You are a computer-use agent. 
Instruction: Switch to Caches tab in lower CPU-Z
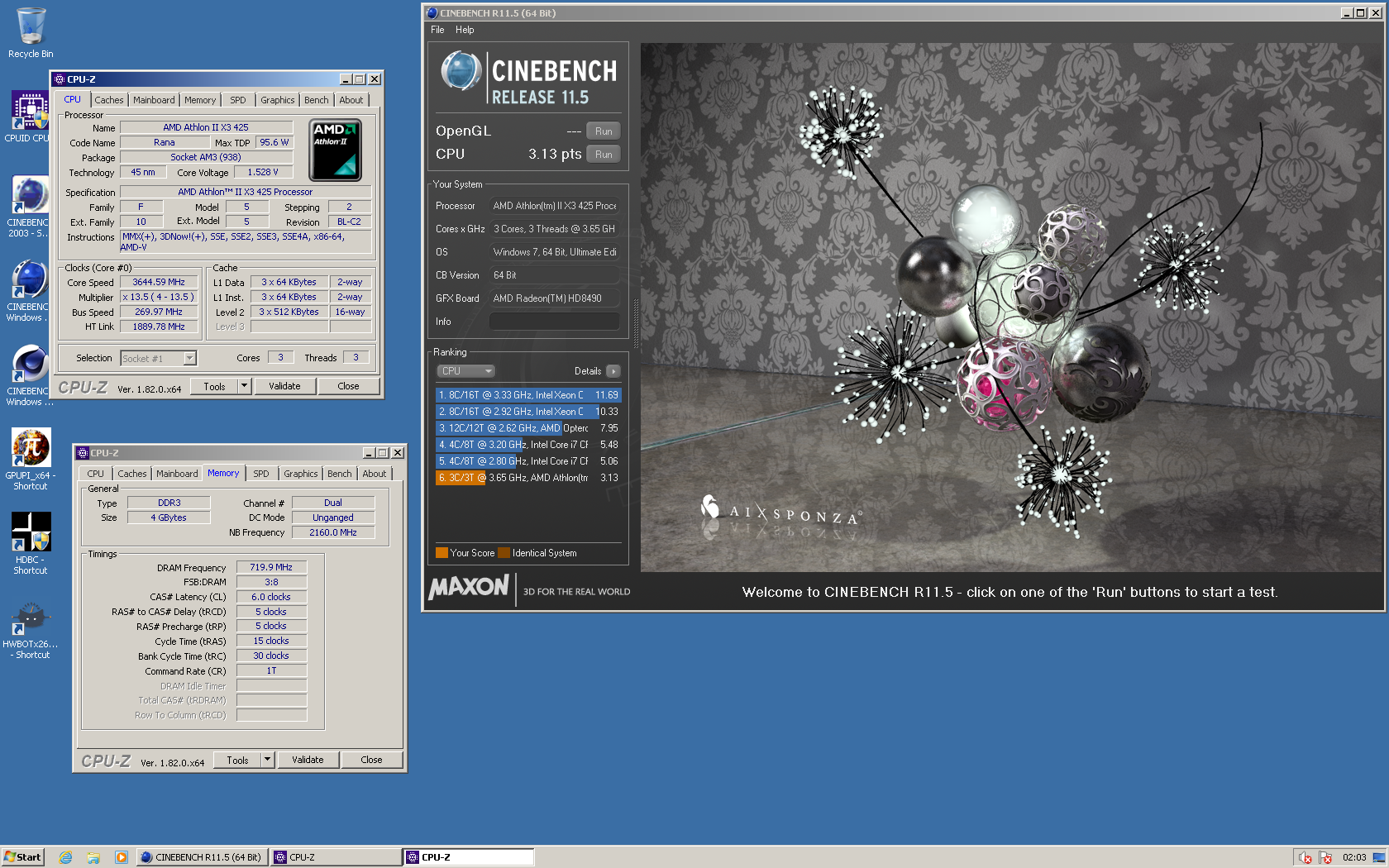tap(131, 474)
